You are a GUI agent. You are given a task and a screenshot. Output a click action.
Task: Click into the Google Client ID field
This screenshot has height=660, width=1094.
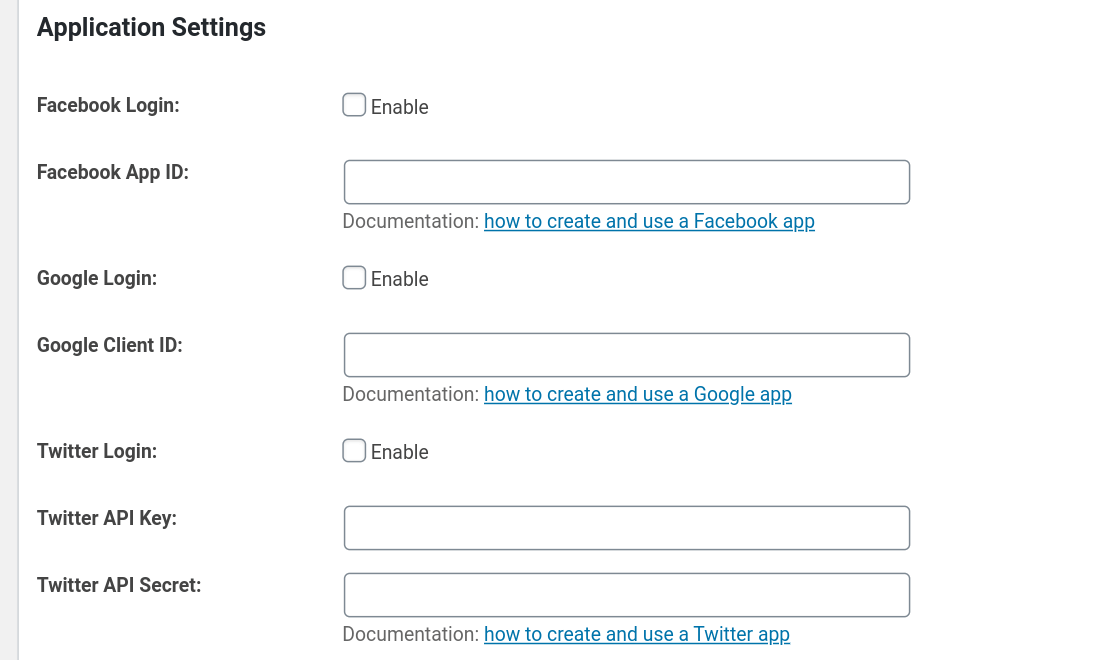pyautogui.click(x=626, y=355)
